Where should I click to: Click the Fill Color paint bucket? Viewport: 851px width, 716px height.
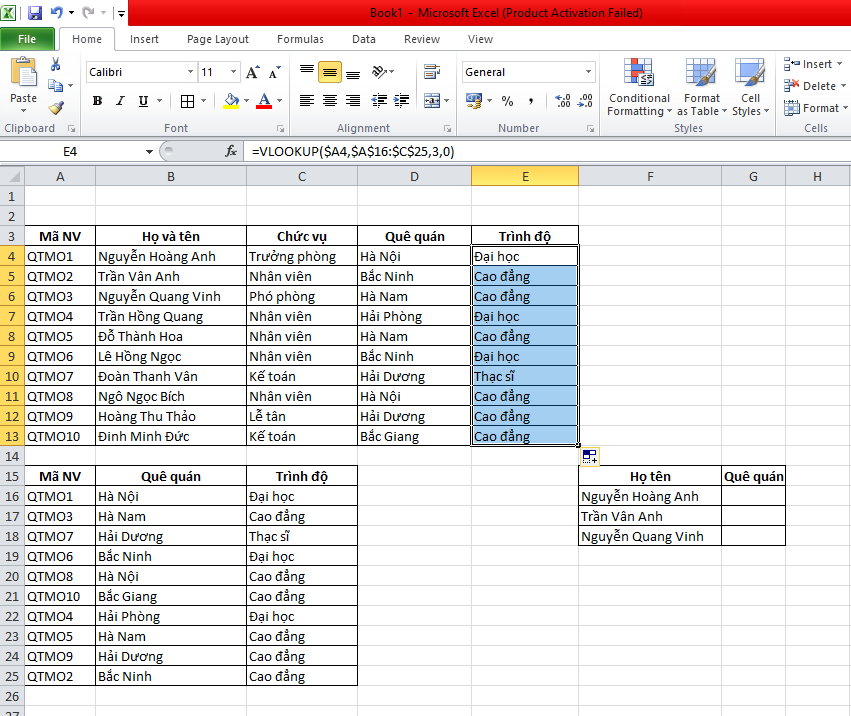click(x=231, y=101)
